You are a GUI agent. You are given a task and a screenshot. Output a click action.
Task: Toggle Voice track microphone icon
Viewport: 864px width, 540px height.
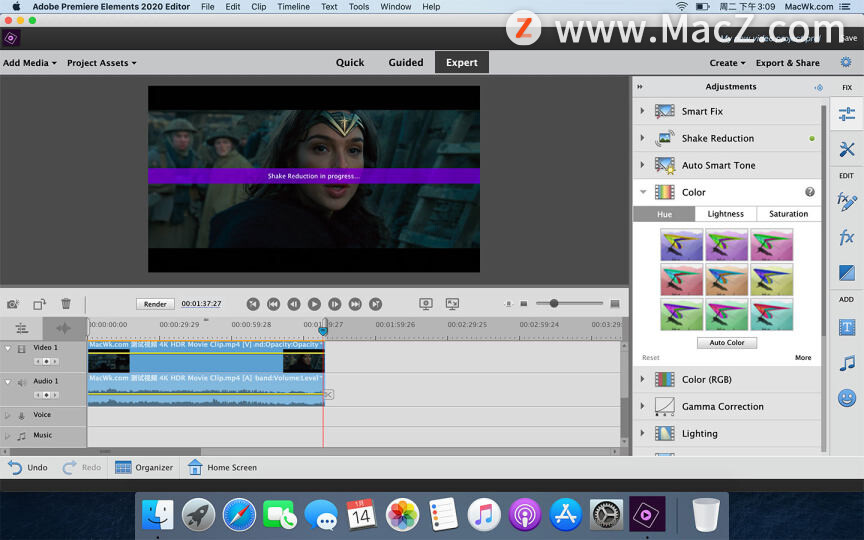click(x=21, y=415)
